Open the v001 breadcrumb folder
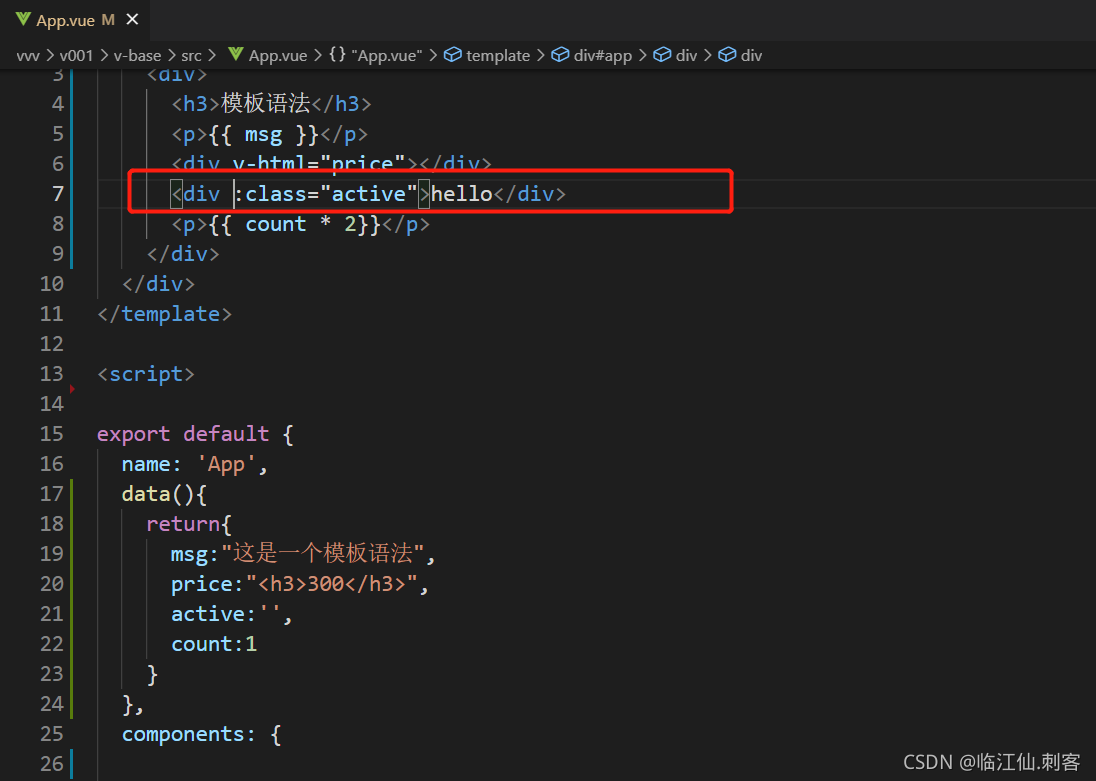This screenshot has height=781, width=1096. [x=75, y=55]
